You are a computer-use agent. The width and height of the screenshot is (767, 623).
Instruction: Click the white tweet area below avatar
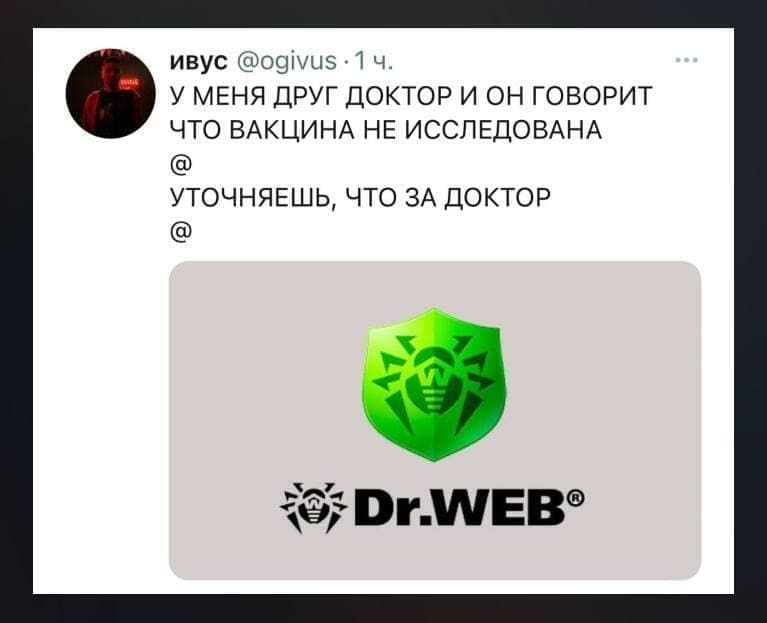pos(100,362)
